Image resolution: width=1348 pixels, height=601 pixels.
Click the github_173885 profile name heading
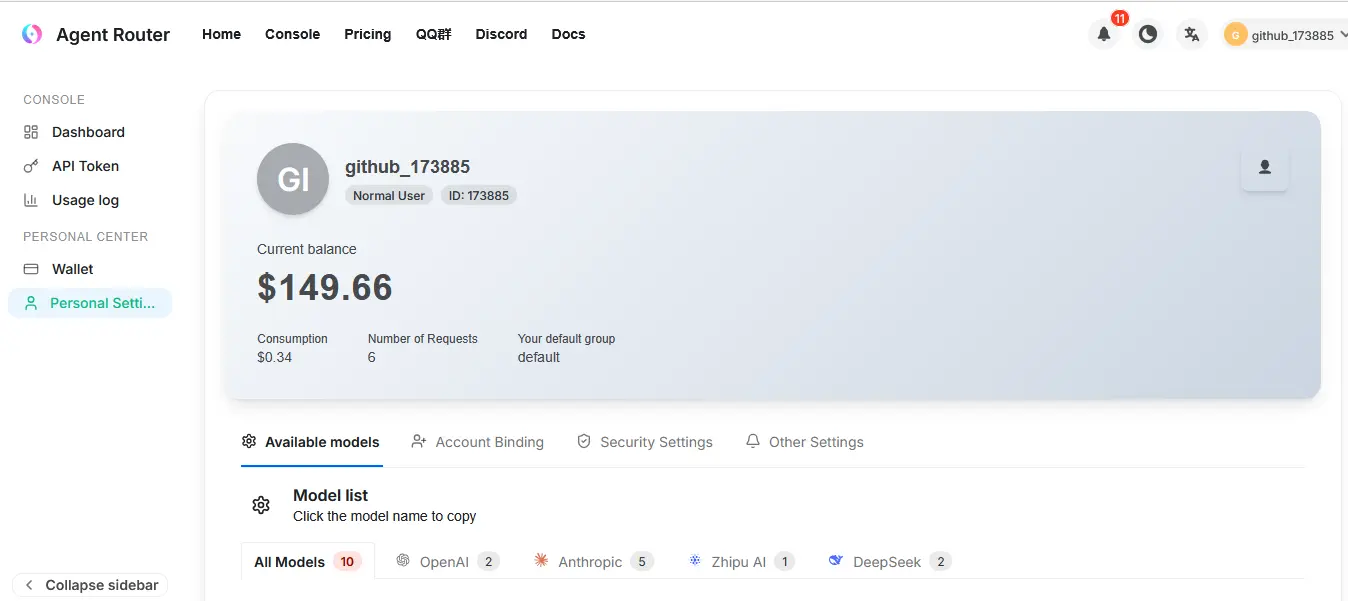[x=407, y=167]
